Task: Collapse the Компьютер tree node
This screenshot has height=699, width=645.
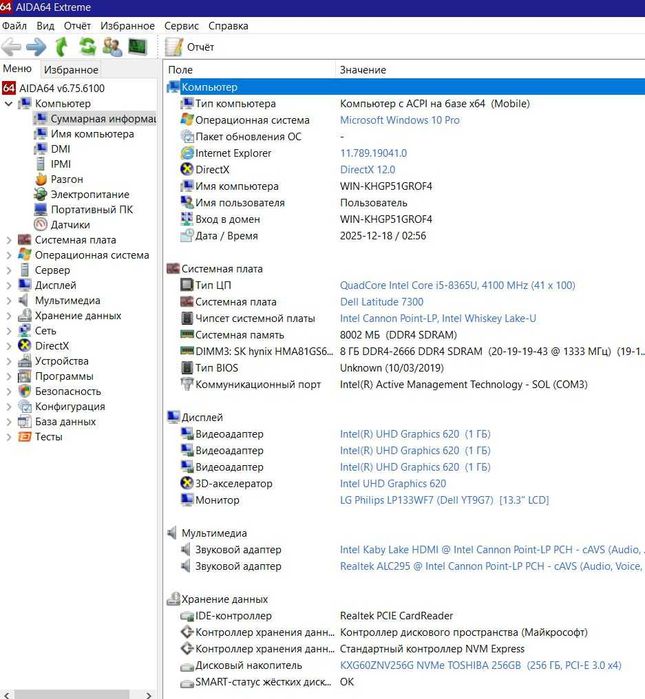Action: tap(8, 103)
